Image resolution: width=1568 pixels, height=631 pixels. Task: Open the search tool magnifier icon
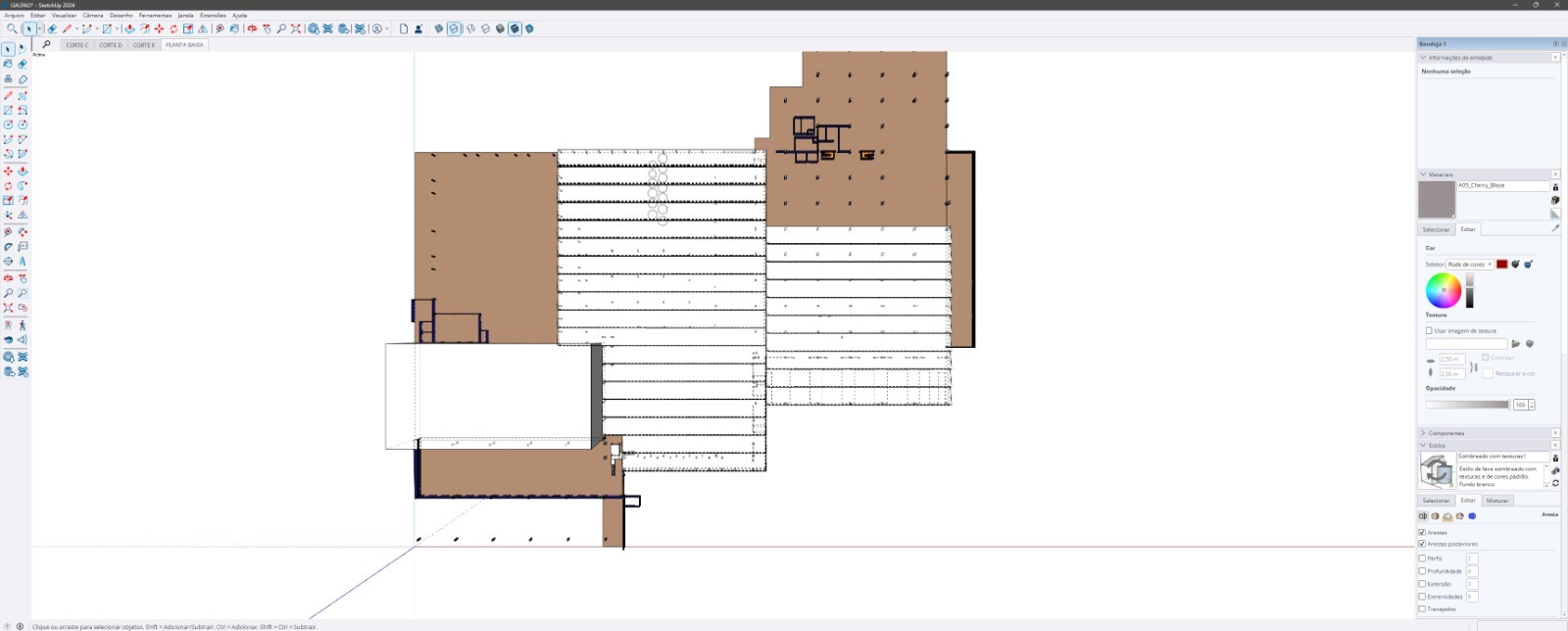[x=12, y=29]
